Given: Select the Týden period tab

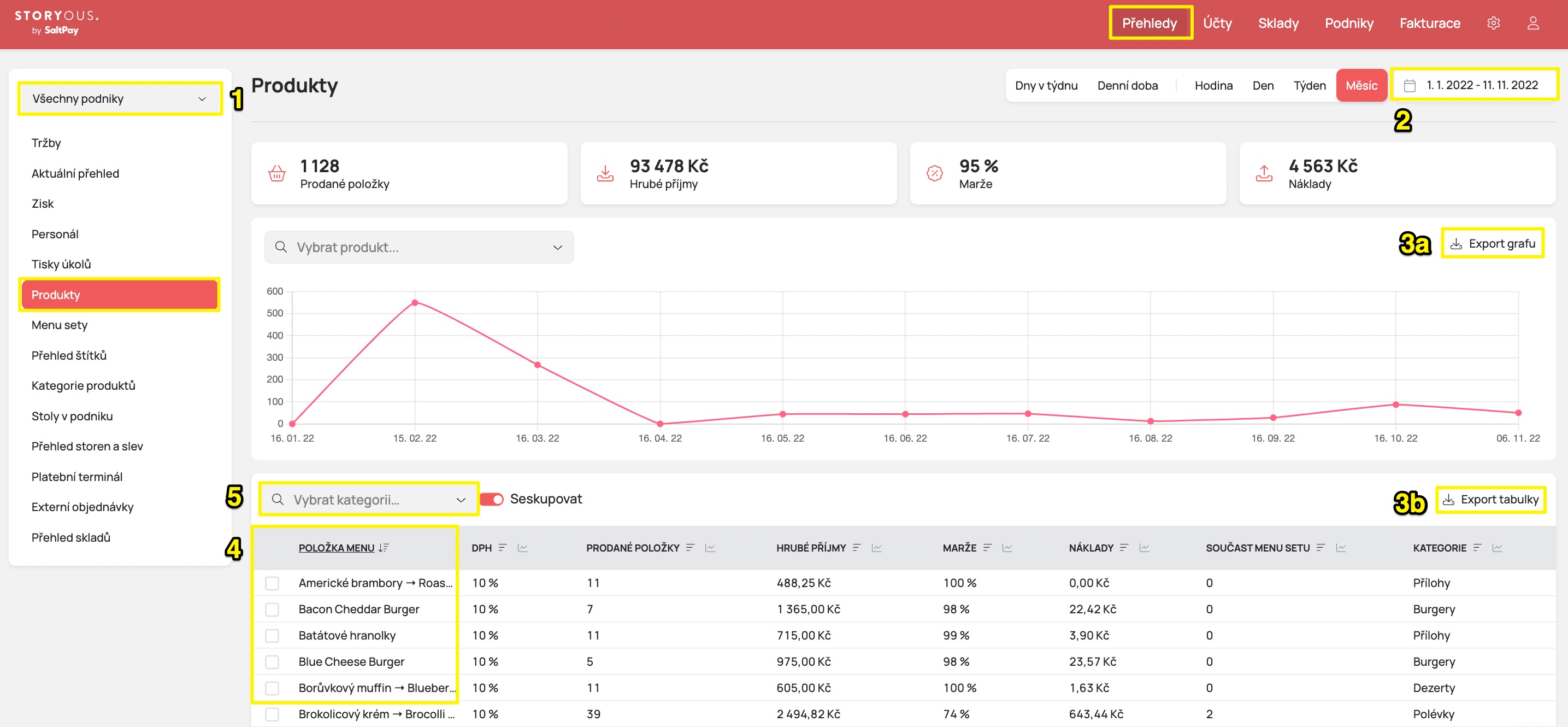Looking at the screenshot, I should [x=1309, y=85].
